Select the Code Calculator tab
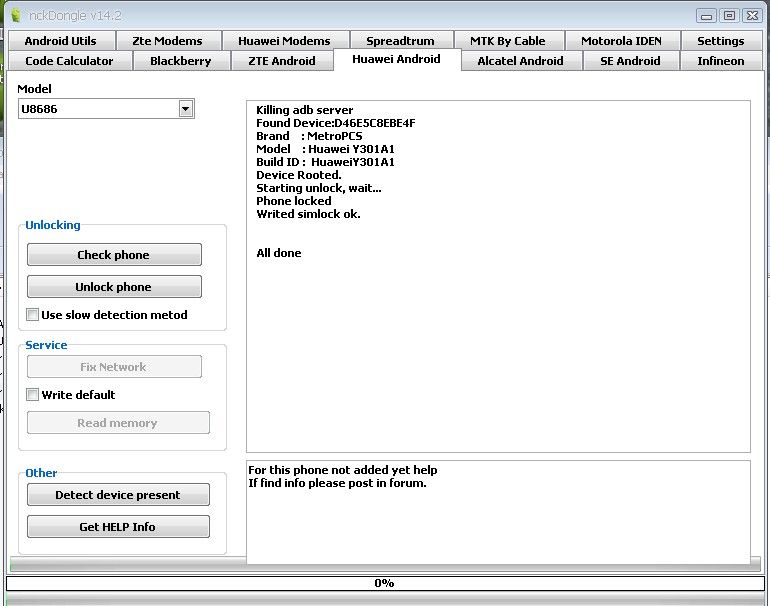Viewport: 770px width, 606px height. pyautogui.click(x=69, y=61)
